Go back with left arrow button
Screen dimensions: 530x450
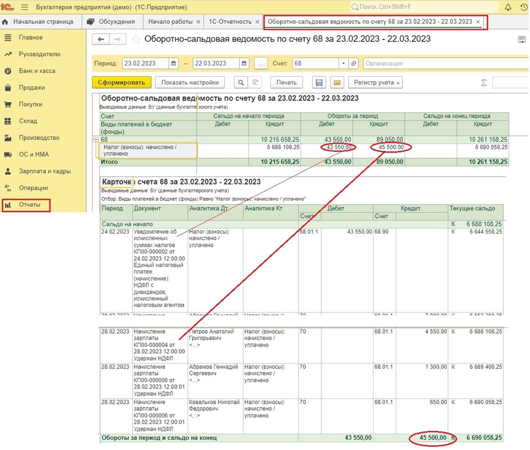[x=101, y=39]
